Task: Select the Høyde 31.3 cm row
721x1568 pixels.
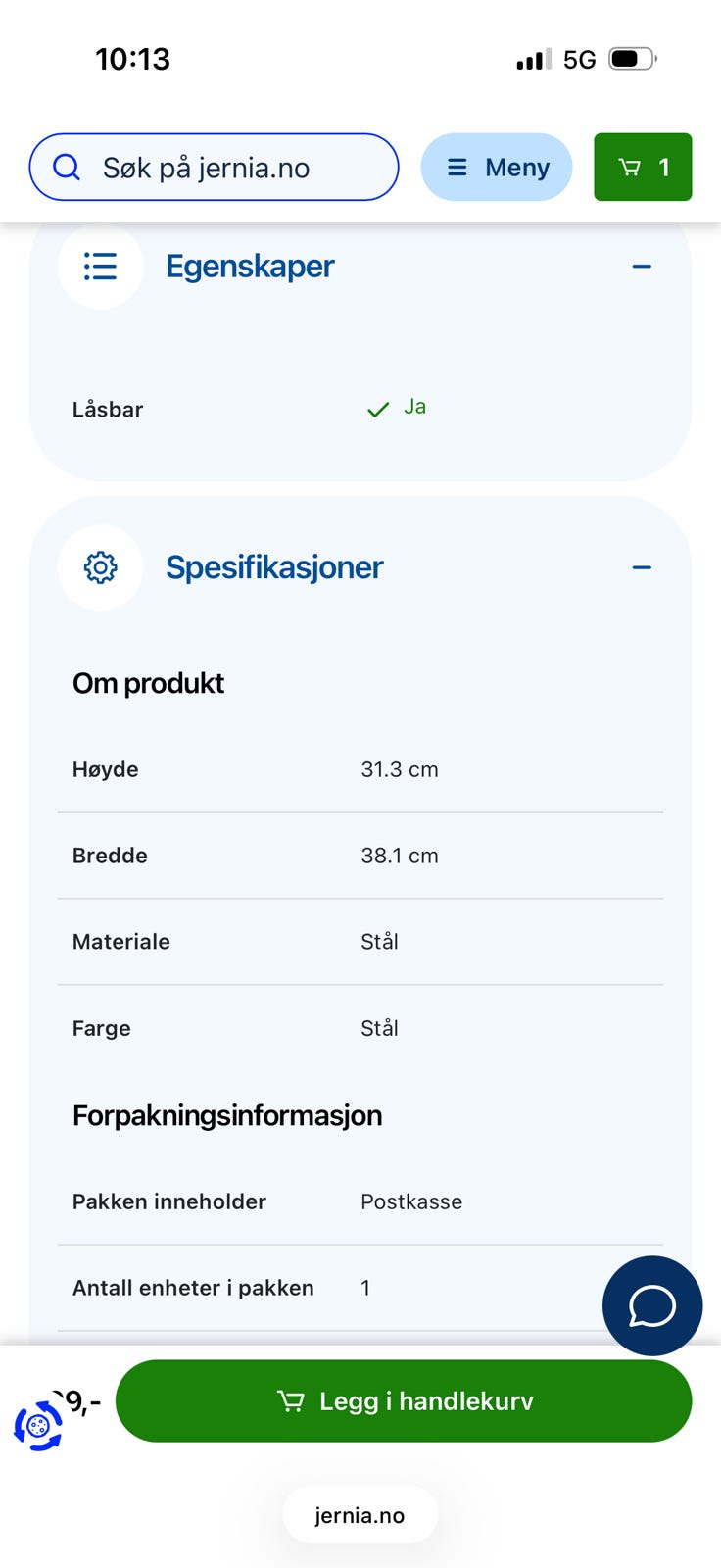Action: (360, 770)
